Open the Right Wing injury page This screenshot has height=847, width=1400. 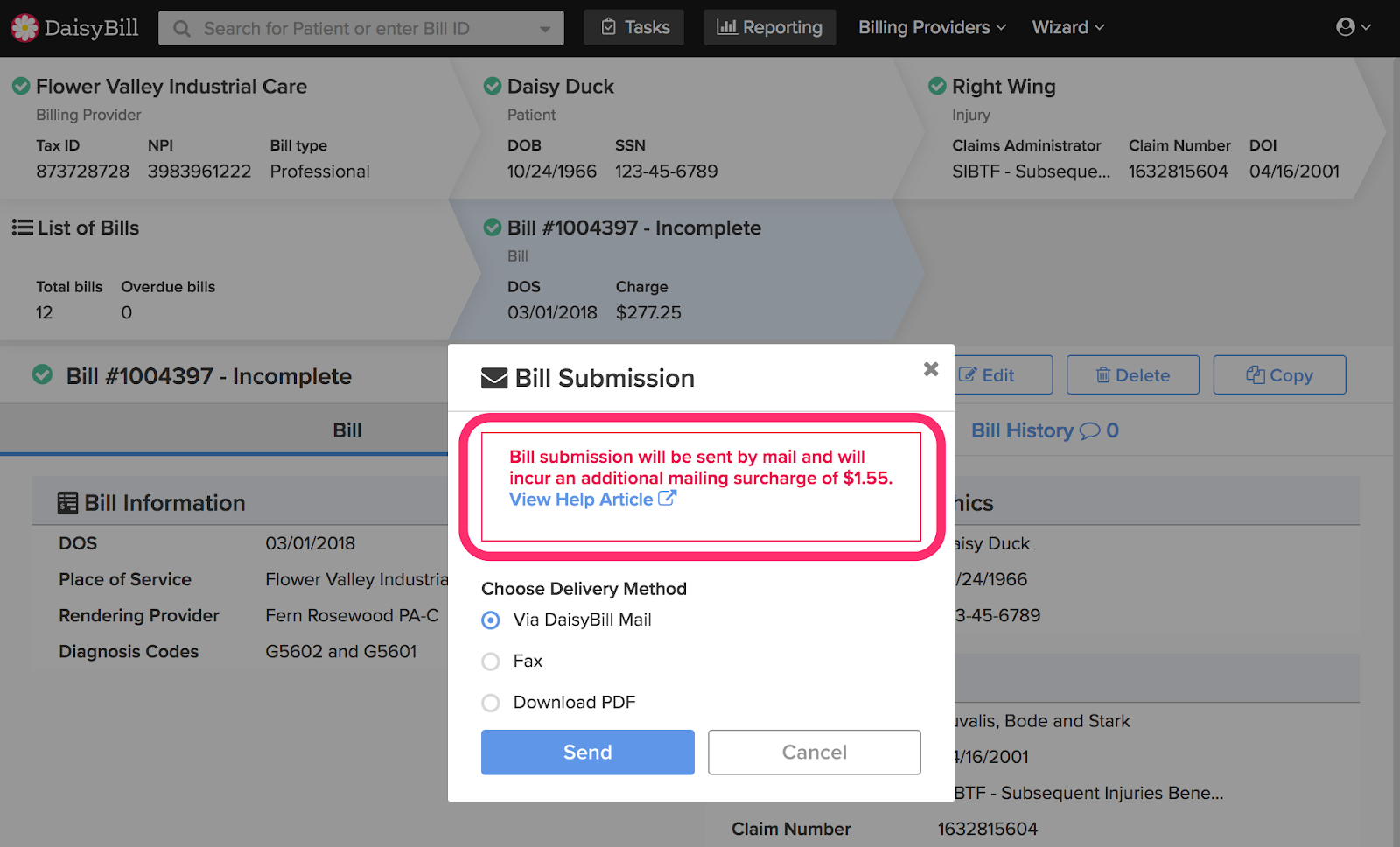(x=1004, y=86)
